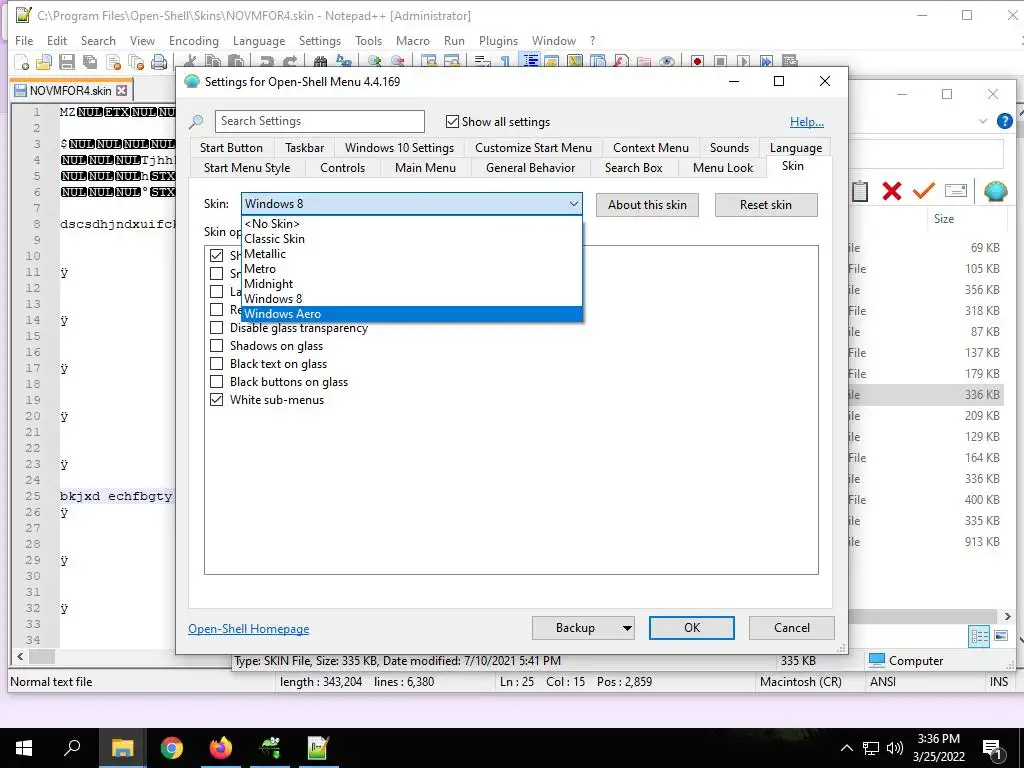
Task: Enable Black text on glass checkbox
Action: (216, 364)
